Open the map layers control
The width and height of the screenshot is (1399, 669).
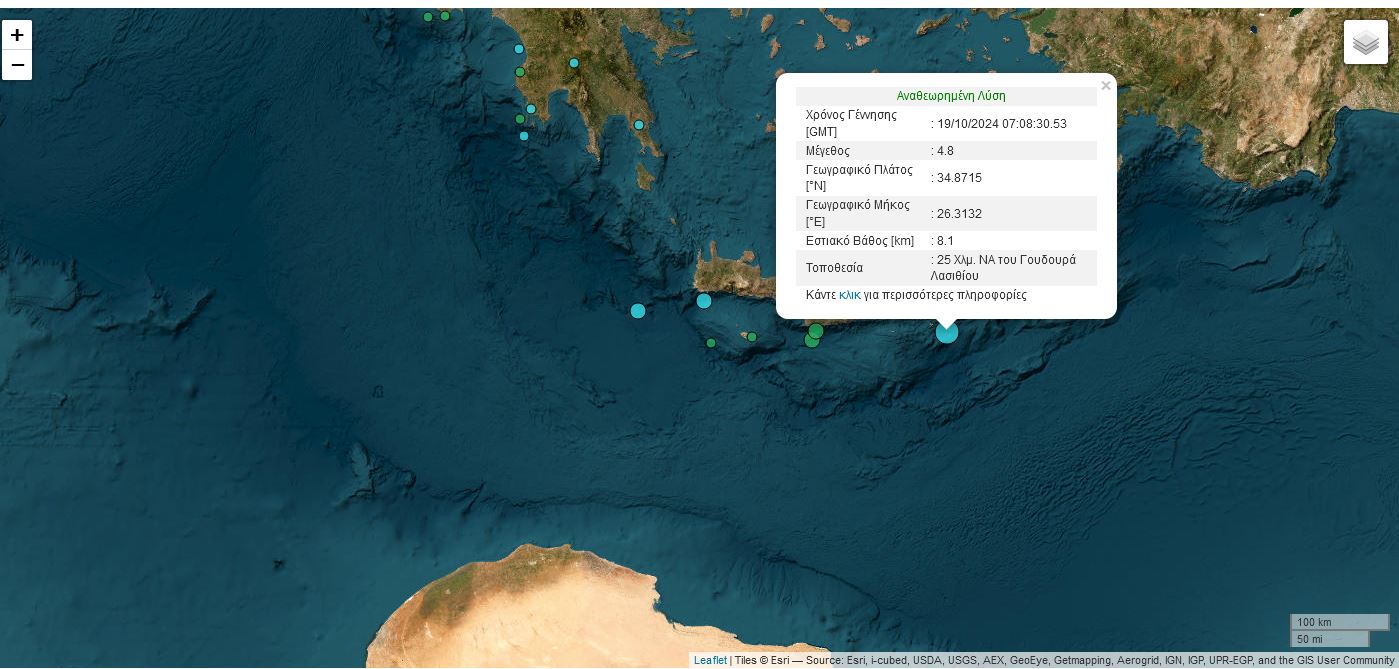click(x=1365, y=42)
